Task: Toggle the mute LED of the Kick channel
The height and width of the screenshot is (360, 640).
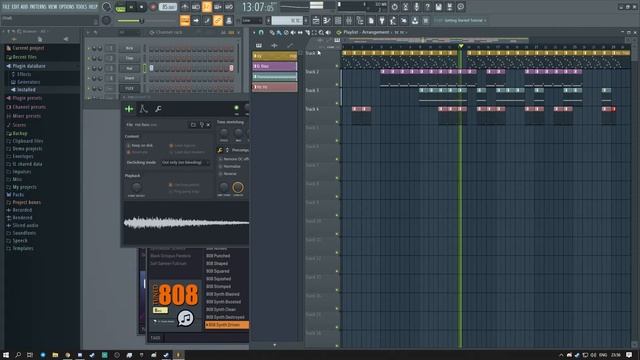Action: click(x=88, y=49)
